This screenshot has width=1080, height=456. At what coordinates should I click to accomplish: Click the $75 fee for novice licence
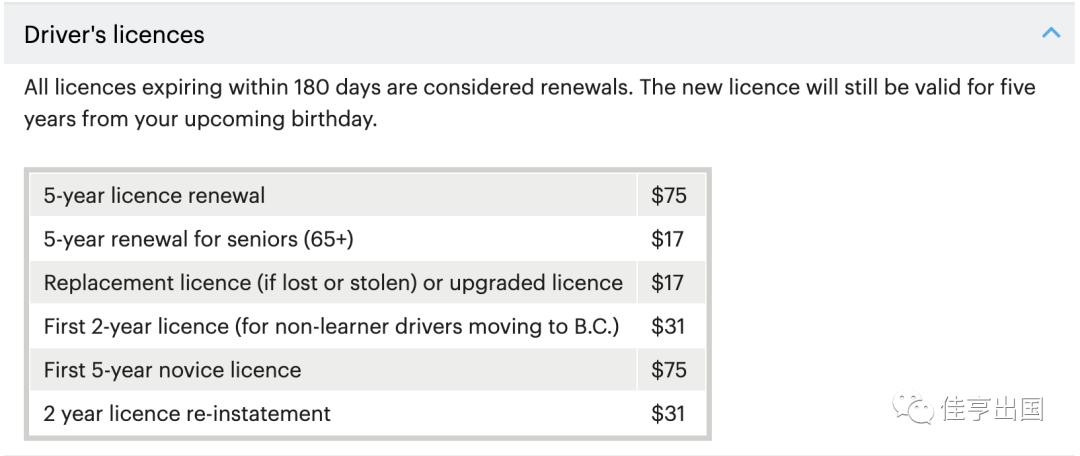point(669,370)
